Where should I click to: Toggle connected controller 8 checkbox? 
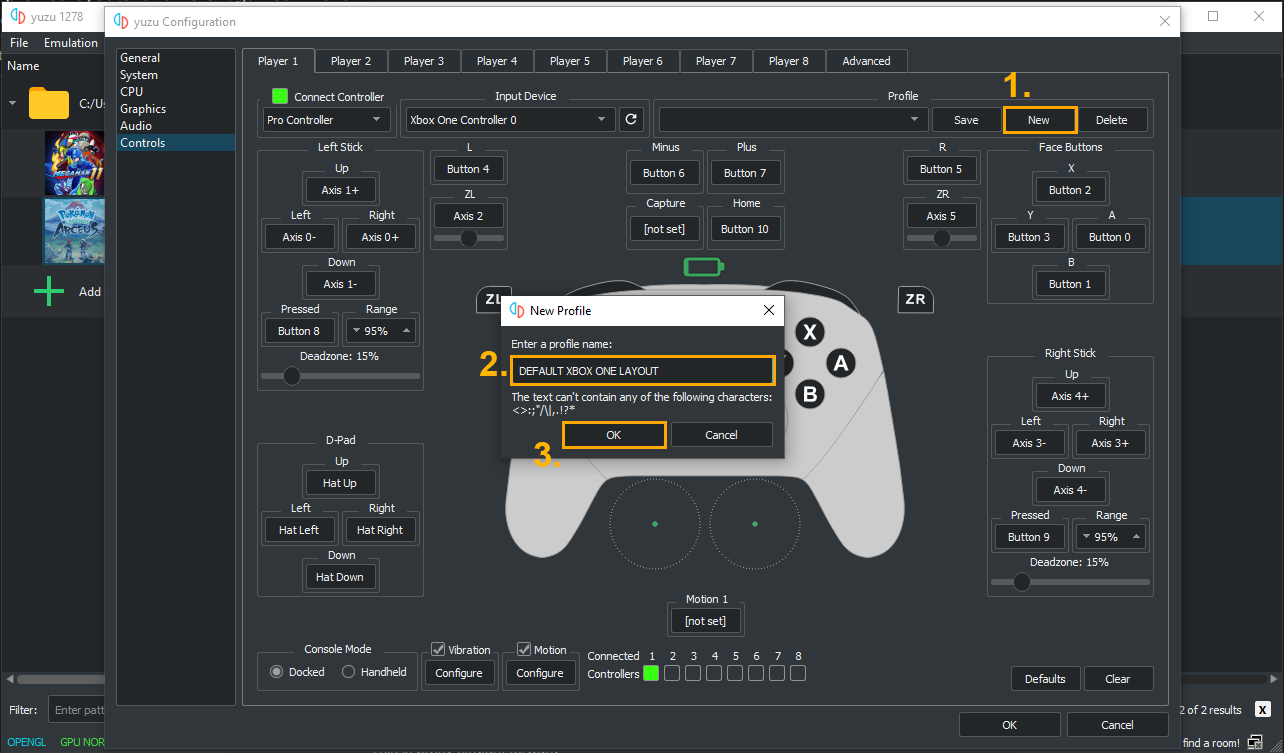point(798,673)
